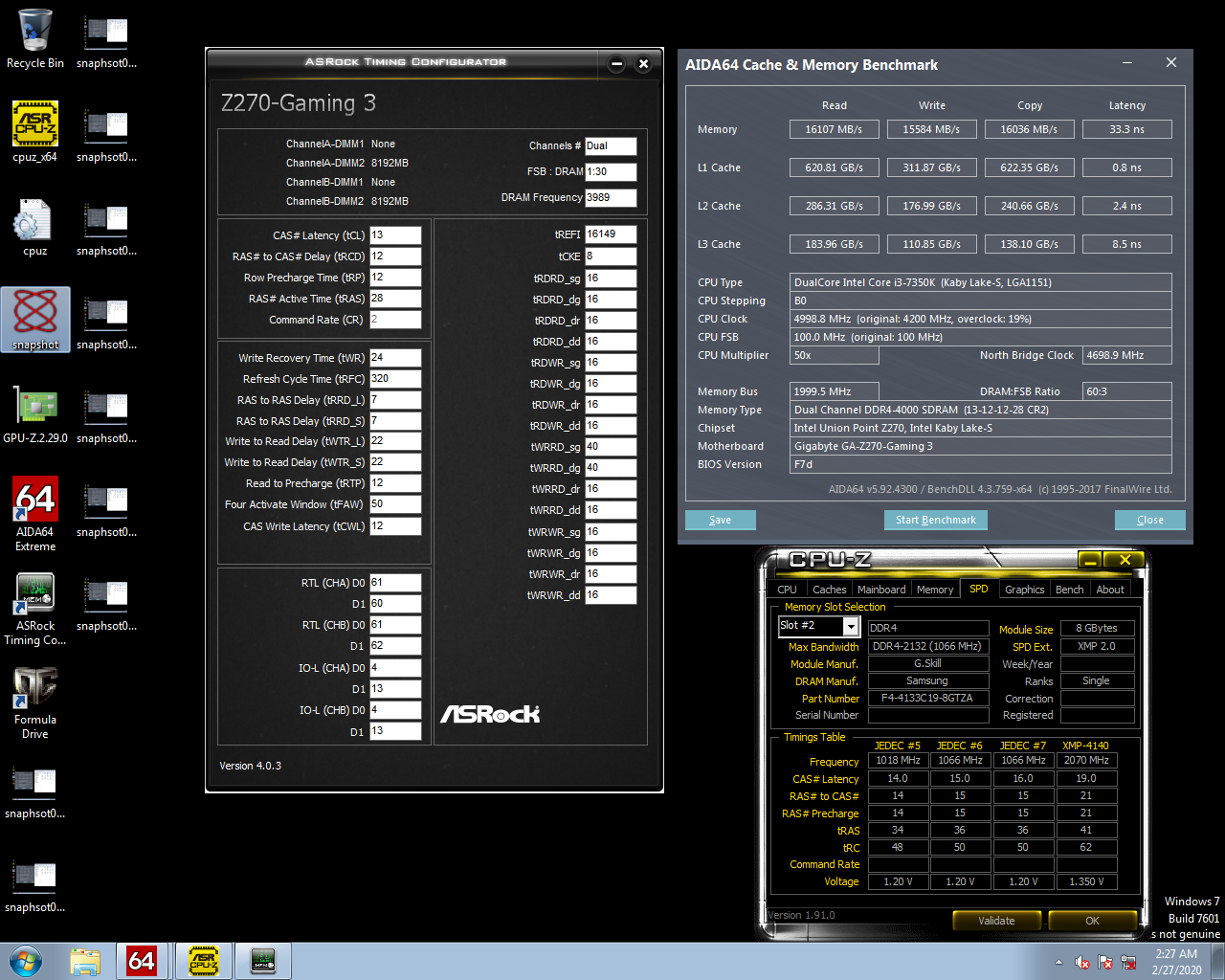Click the Command Rate (CR) field
The image size is (1225, 980).
pos(395,320)
